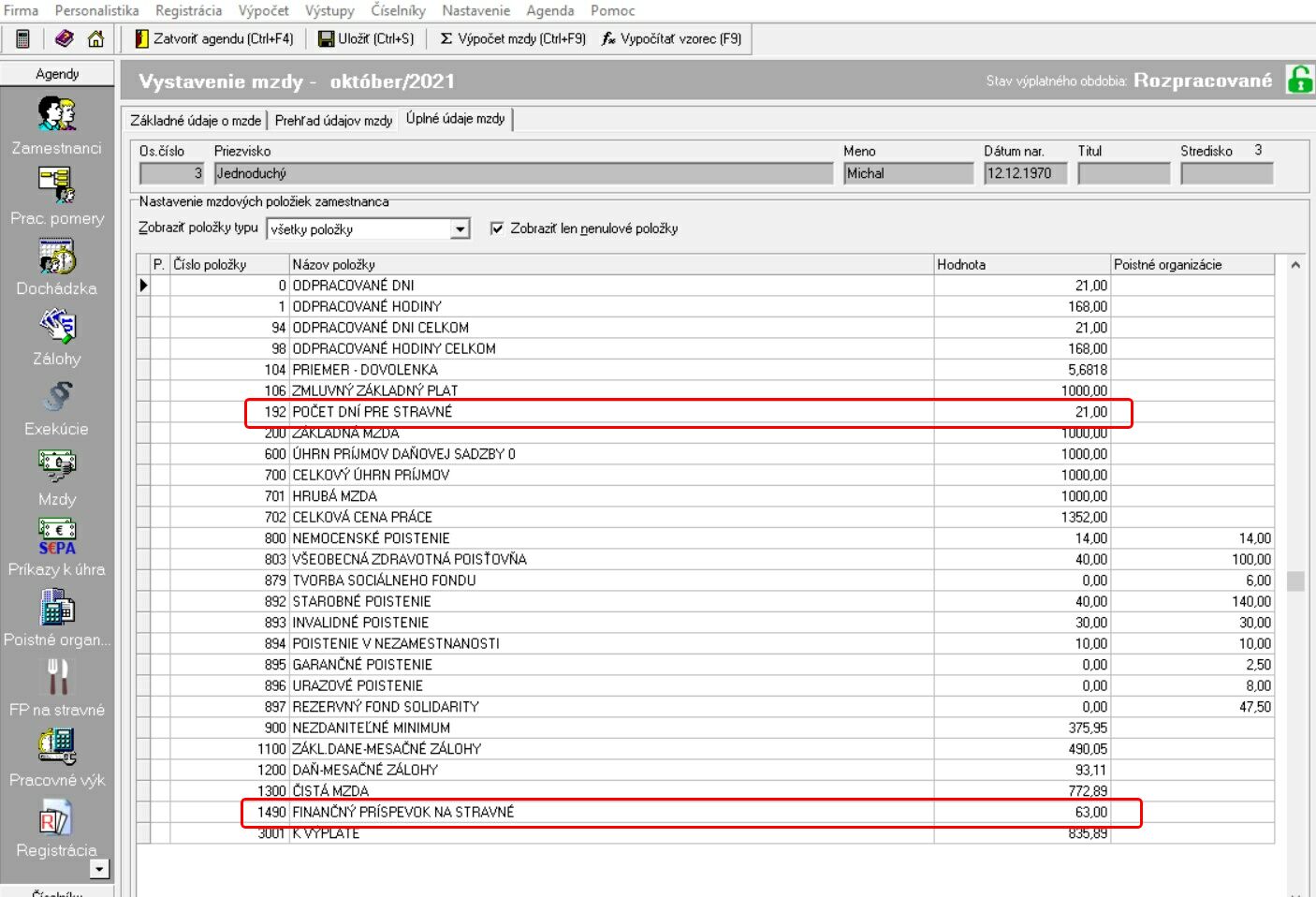Expand the 'všetky položky' type dropdown
Screen dimensions: 1316x897
460,229
